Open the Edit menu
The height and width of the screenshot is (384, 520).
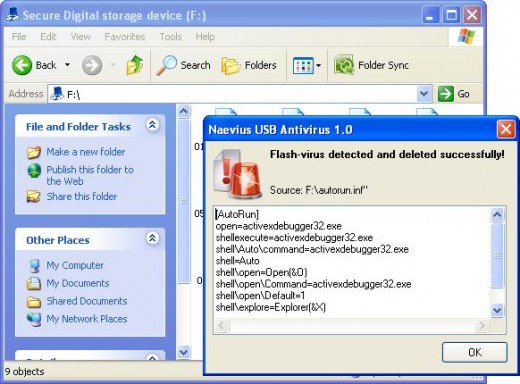[x=48, y=36]
